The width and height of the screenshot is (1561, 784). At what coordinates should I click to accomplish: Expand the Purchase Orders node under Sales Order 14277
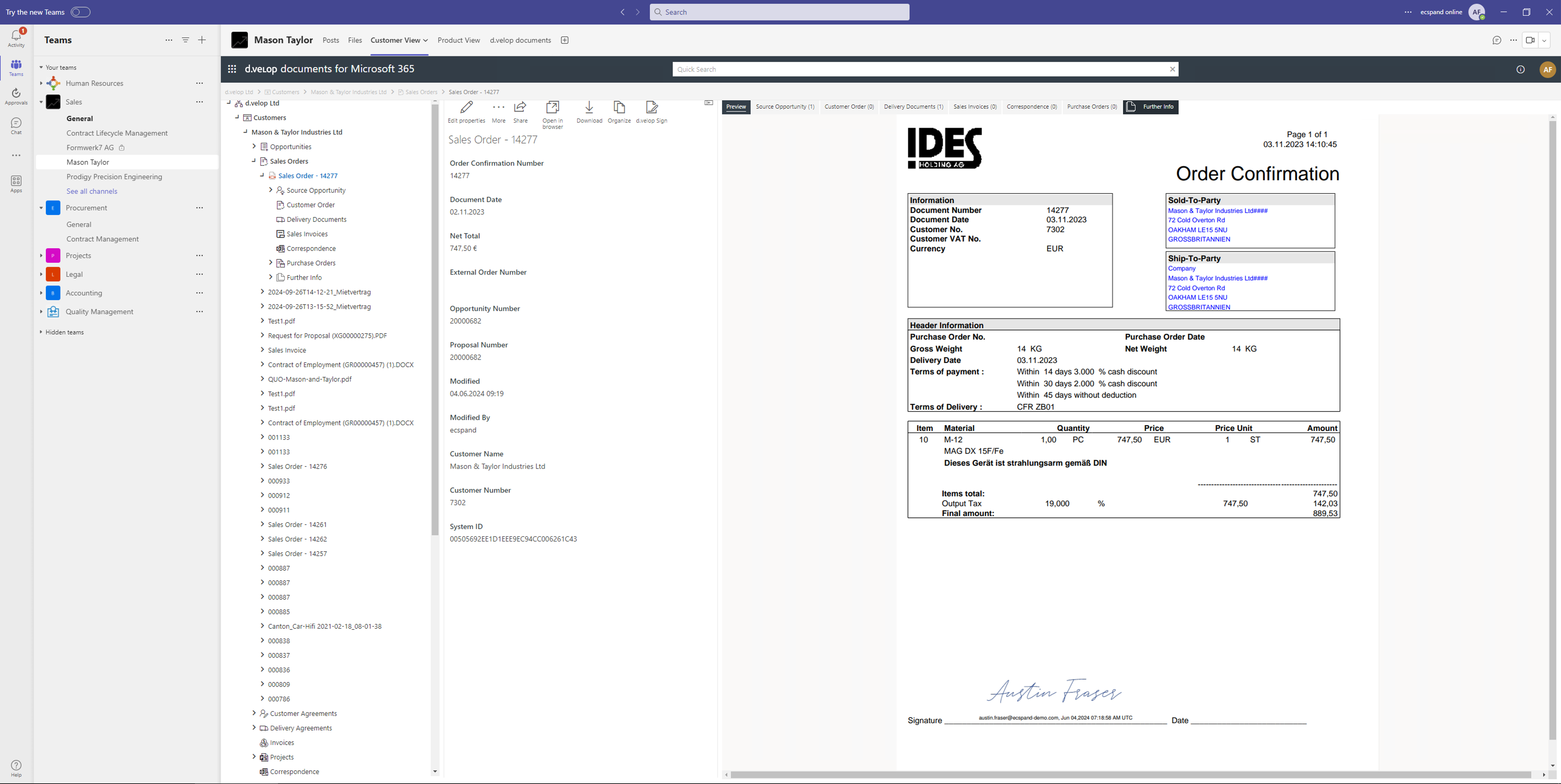pyautogui.click(x=271, y=262)
